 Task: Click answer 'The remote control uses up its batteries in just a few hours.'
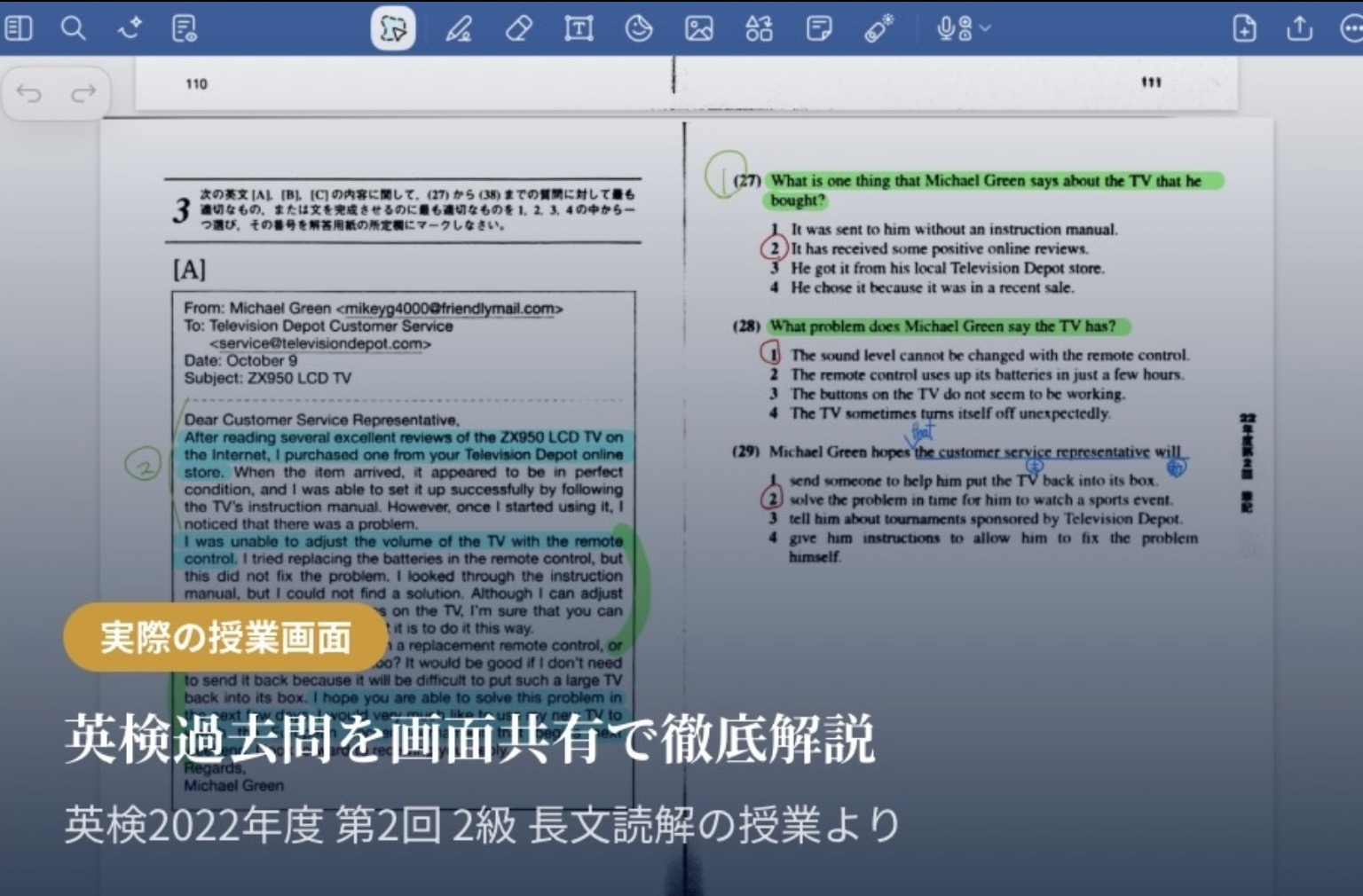click(x=987, y=374)
